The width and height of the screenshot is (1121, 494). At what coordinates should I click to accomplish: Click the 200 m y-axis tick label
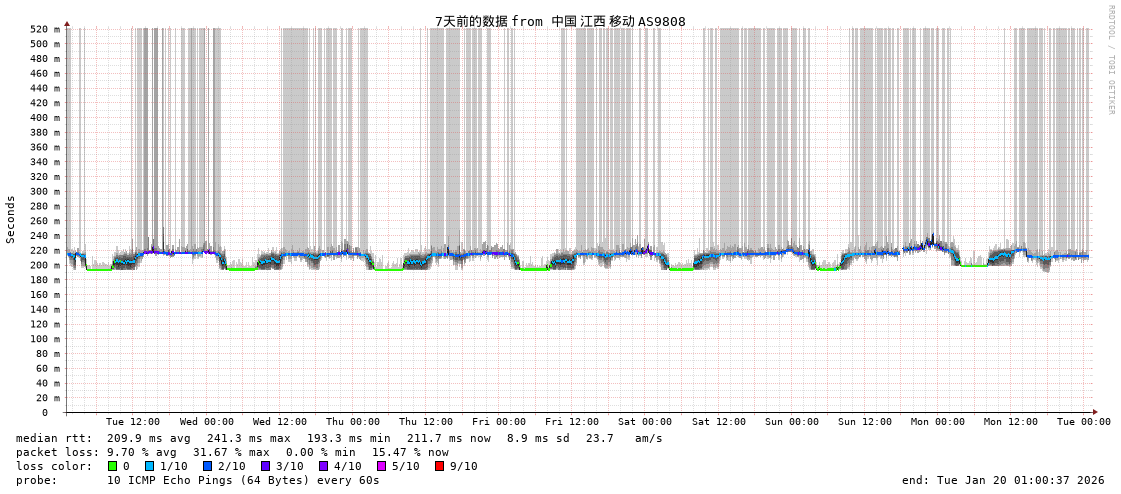pos(44,265)
